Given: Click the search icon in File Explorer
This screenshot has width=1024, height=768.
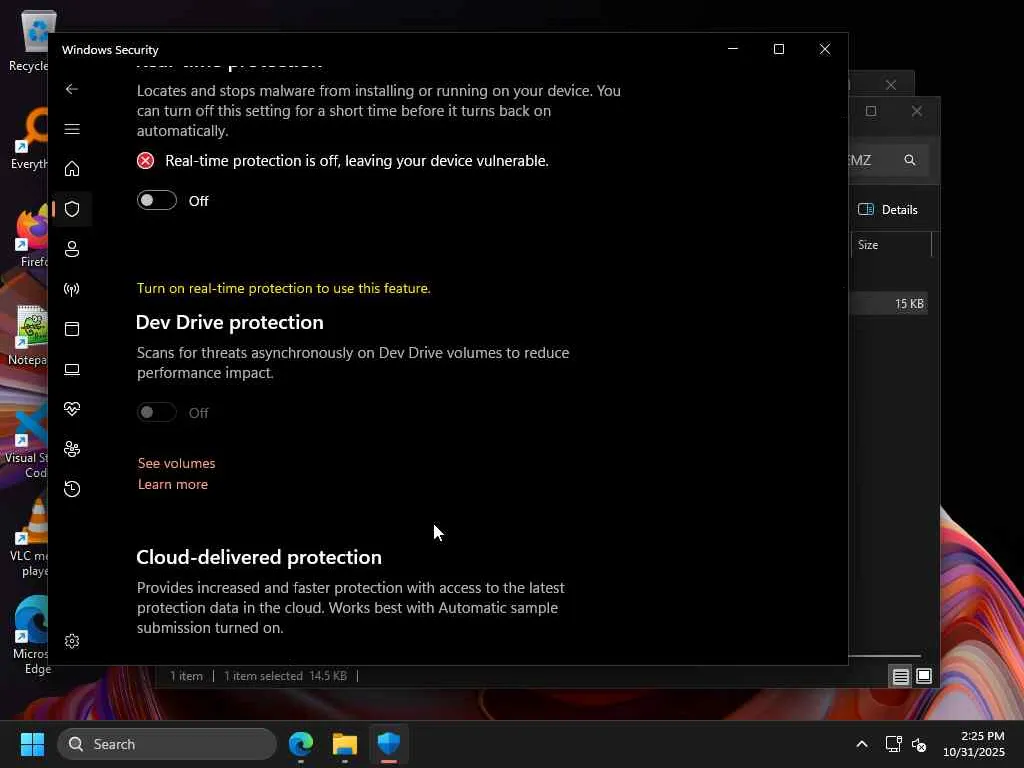Looking at the screenshot, I should click(x=909, y=160).
